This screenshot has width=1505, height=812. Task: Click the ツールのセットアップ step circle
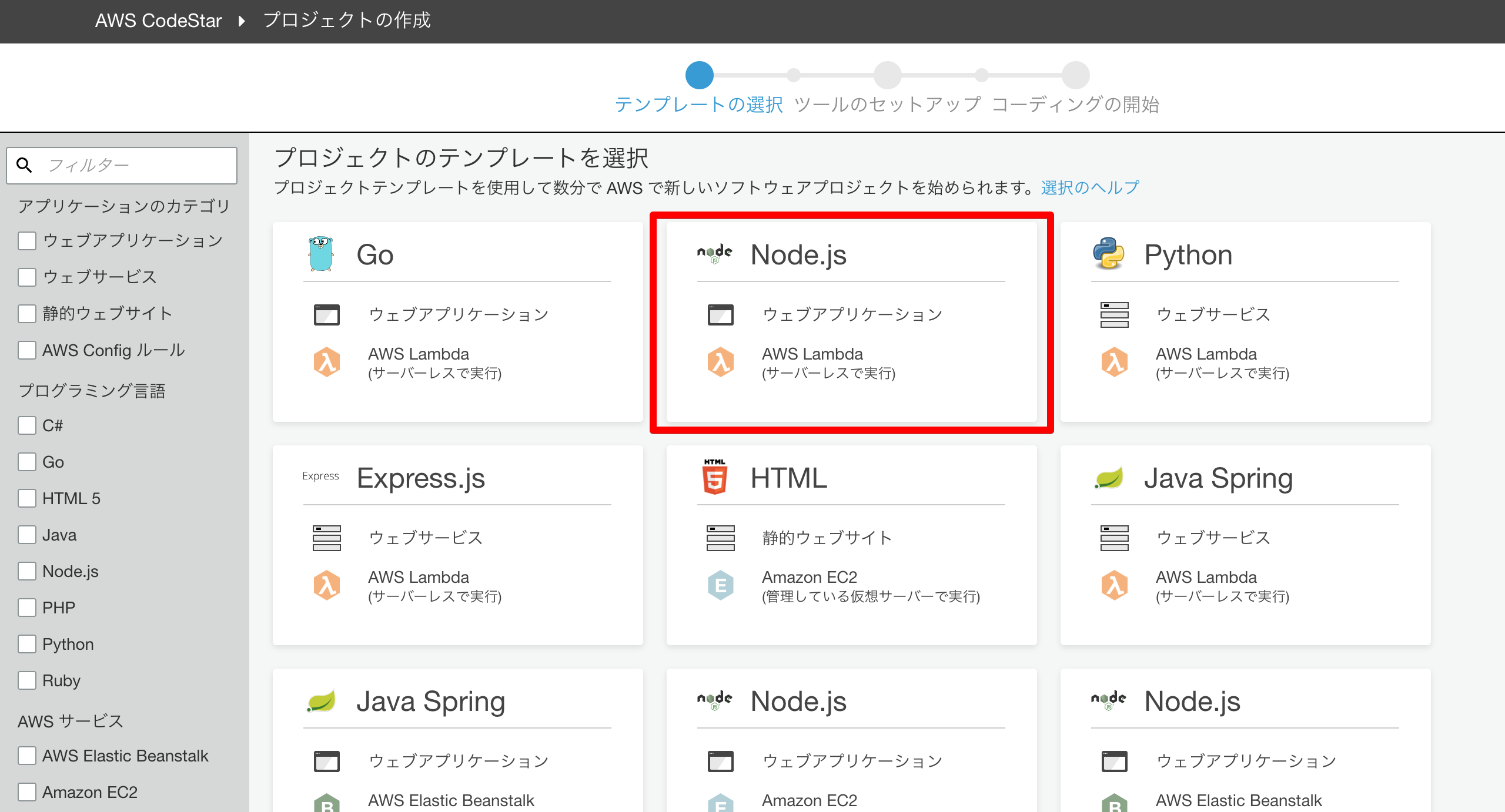[887, 75]
